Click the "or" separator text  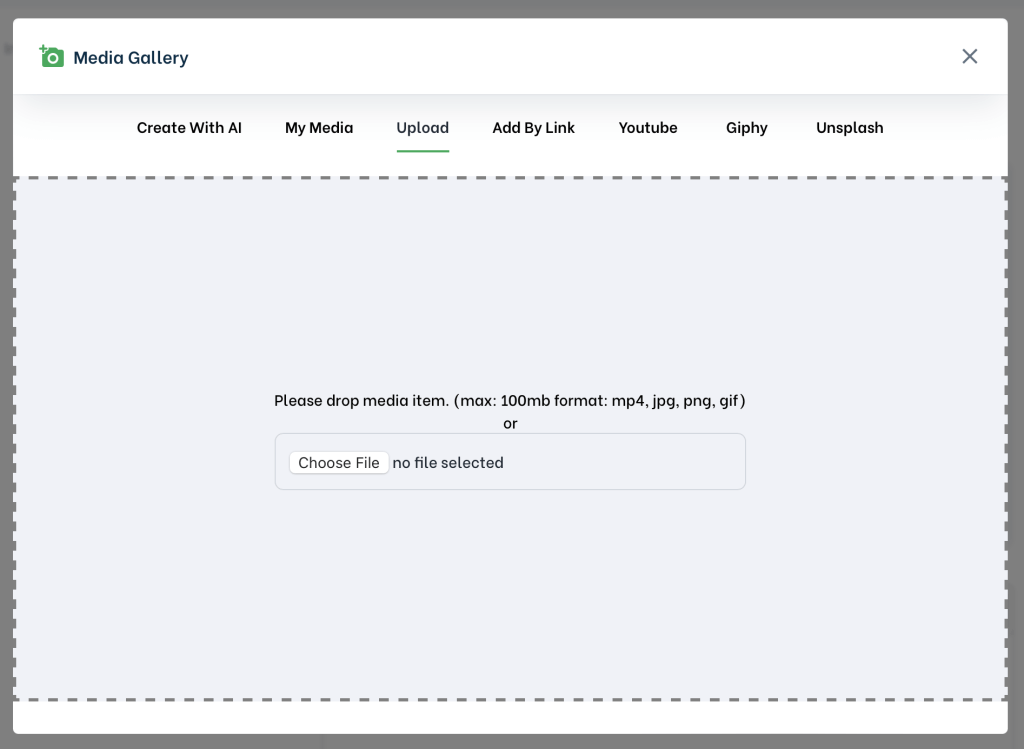click(x=510, y=423)
